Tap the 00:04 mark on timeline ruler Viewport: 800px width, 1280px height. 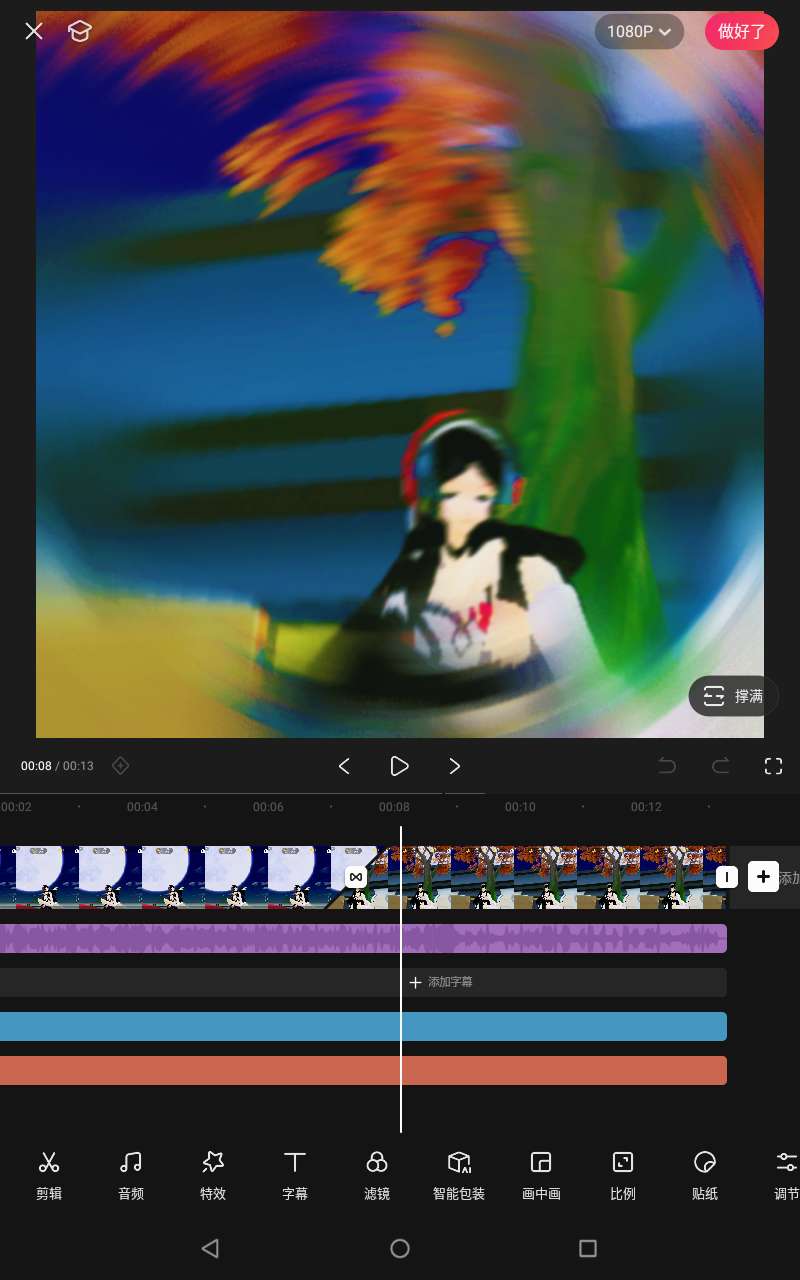click(142, 807)
